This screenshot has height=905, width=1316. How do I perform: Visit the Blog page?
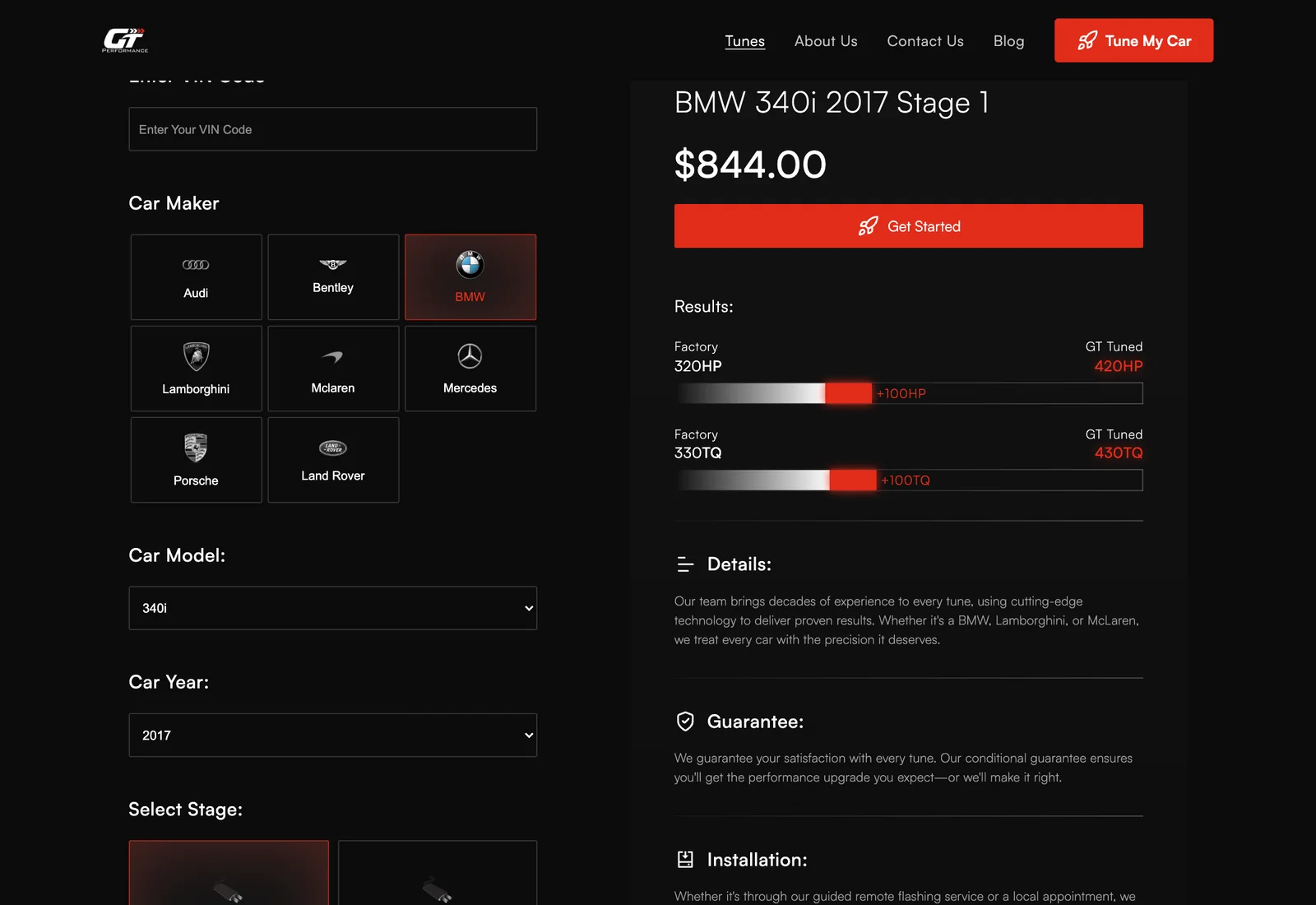tap(1008, 41)
